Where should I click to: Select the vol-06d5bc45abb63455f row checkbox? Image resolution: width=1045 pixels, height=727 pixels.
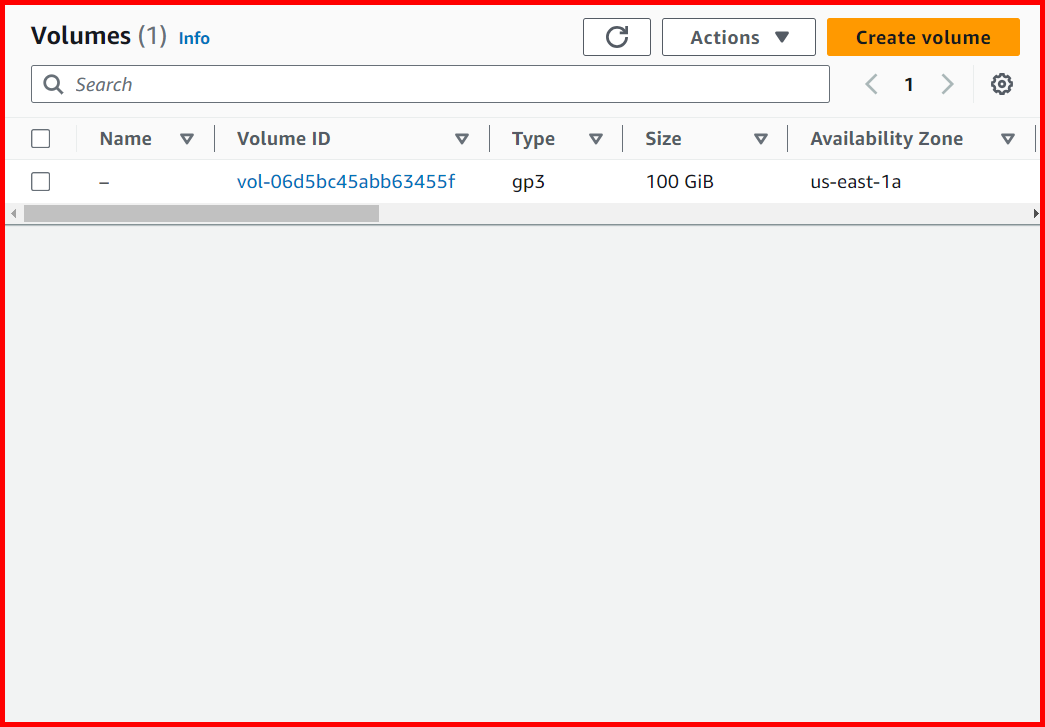click(41, 181)
